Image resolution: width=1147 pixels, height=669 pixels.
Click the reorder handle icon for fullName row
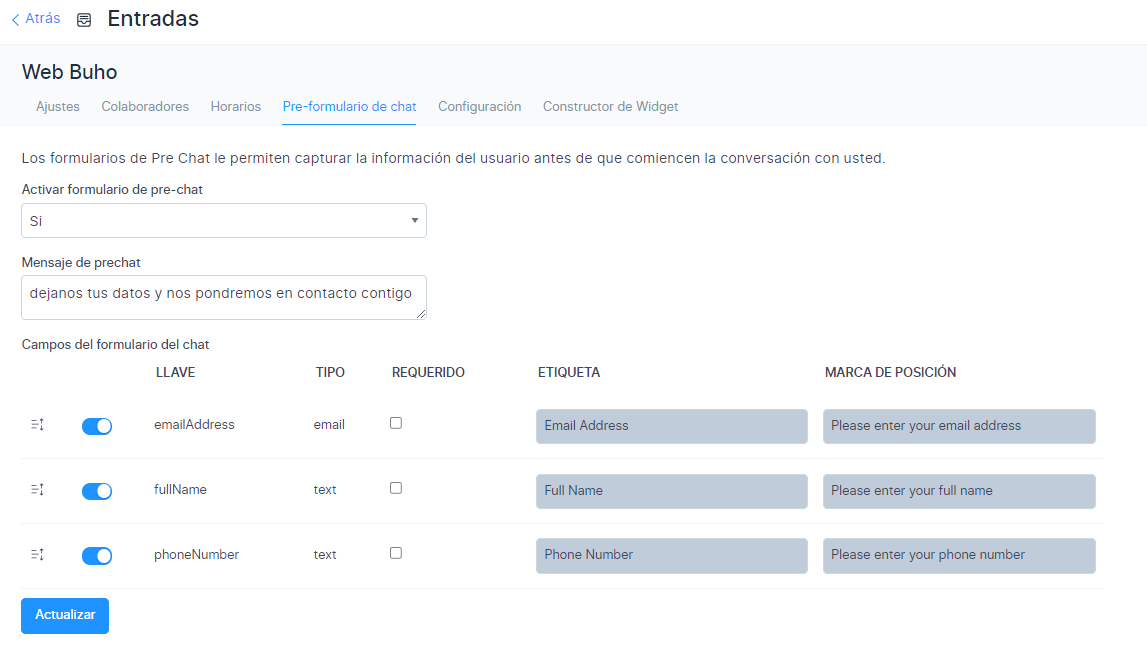37,490
